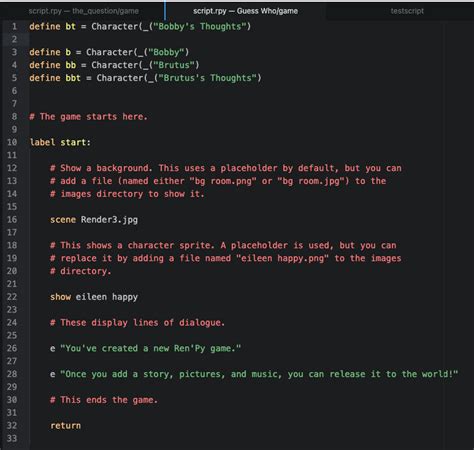Image resolution: width=474 pixels, height=450 pixels.
Task: Click "Render3.jpg" on the scene line
Action: pos(109,220)
